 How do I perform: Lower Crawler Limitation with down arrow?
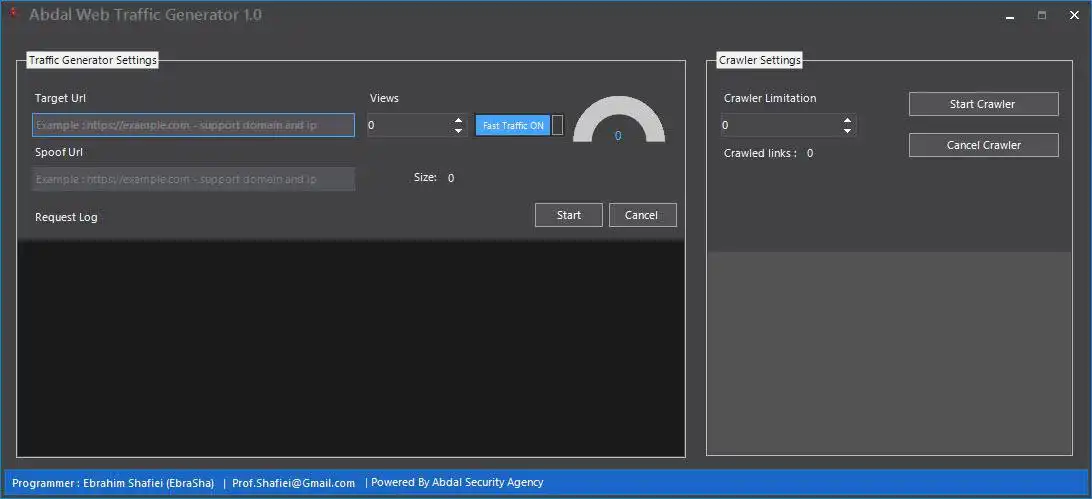pos(847,131)
